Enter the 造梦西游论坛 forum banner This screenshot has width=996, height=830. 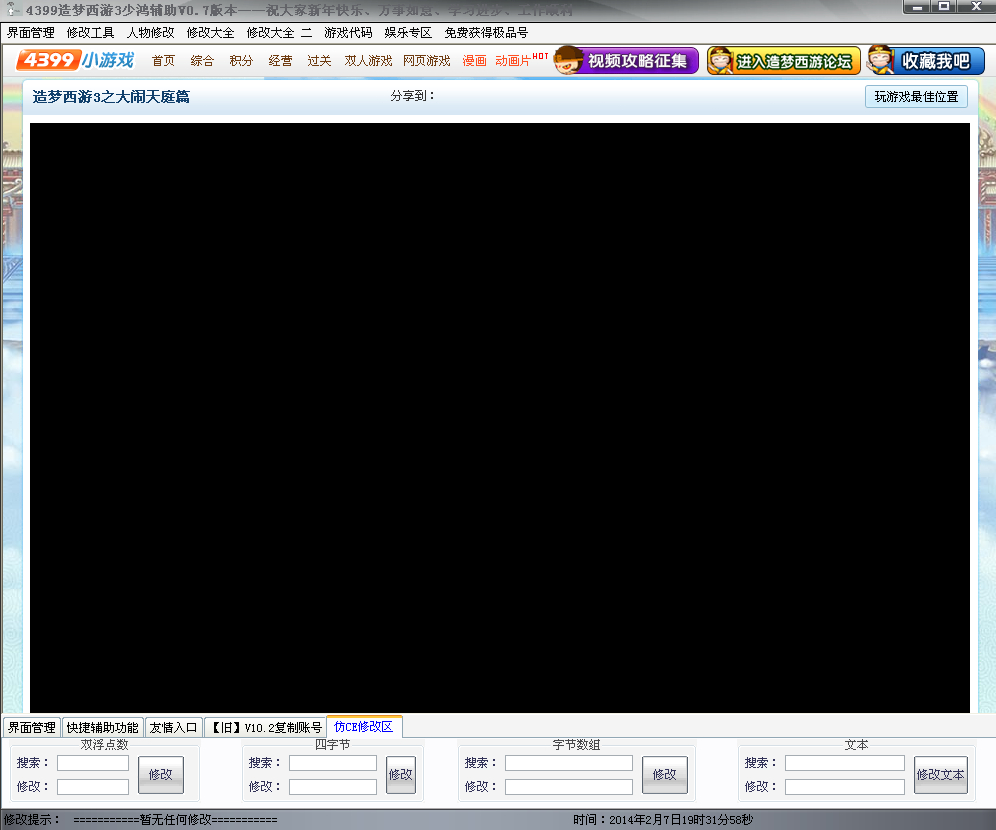point(783,60)
